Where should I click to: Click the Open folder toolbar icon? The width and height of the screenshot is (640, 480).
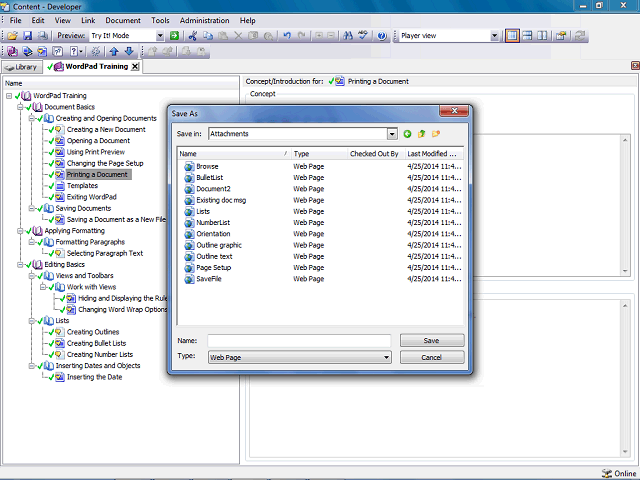[x=12, y=36]
